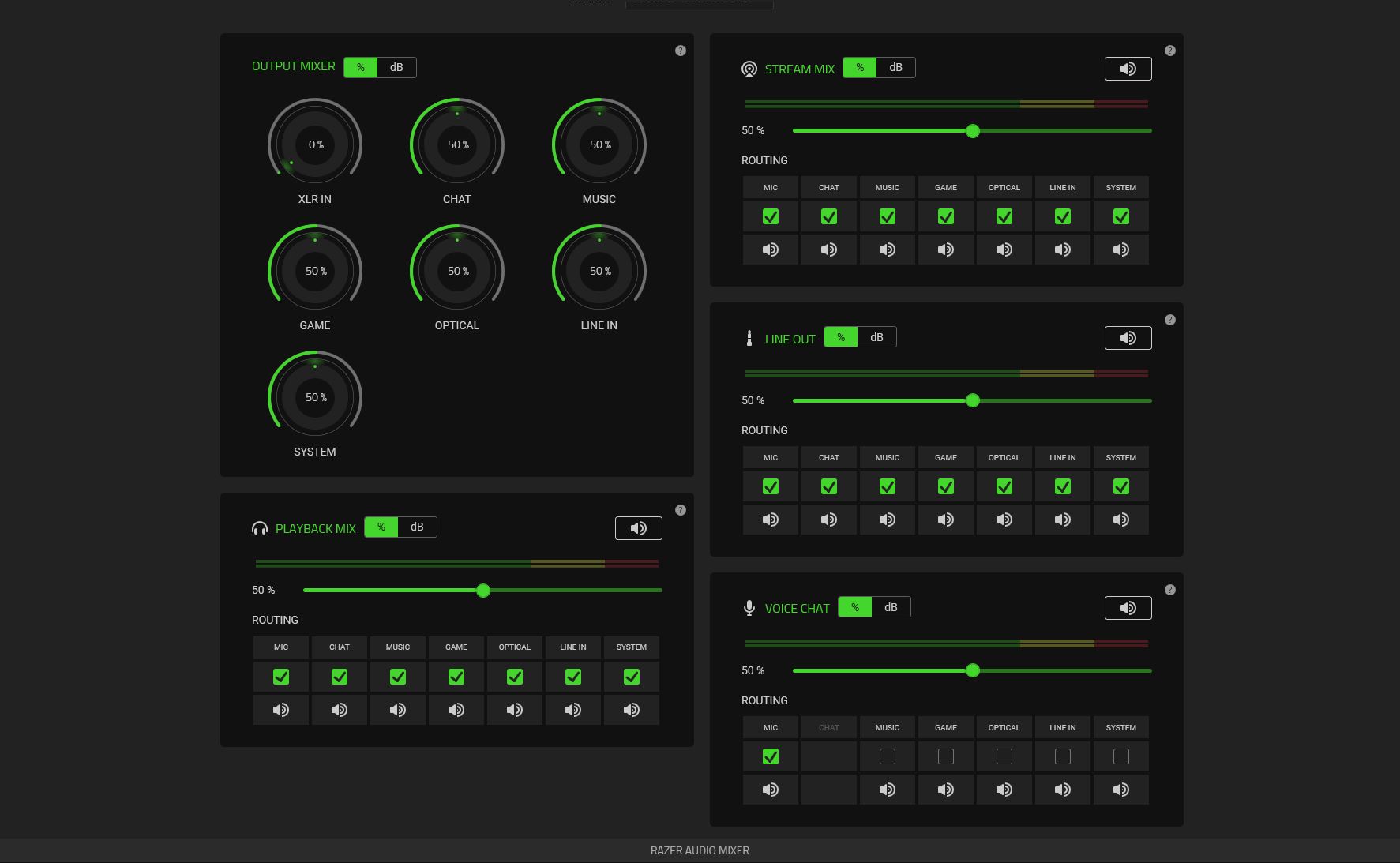The width and height of the screenshot is (1400, 863).
Task: Mute the Stream Mix master speaker icon
Action: point(1128,68)
